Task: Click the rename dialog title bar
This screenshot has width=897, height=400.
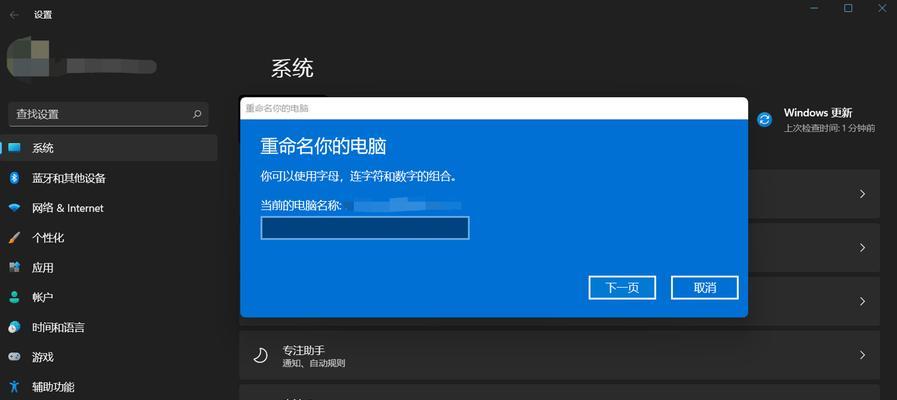Action: pos(494,108)
